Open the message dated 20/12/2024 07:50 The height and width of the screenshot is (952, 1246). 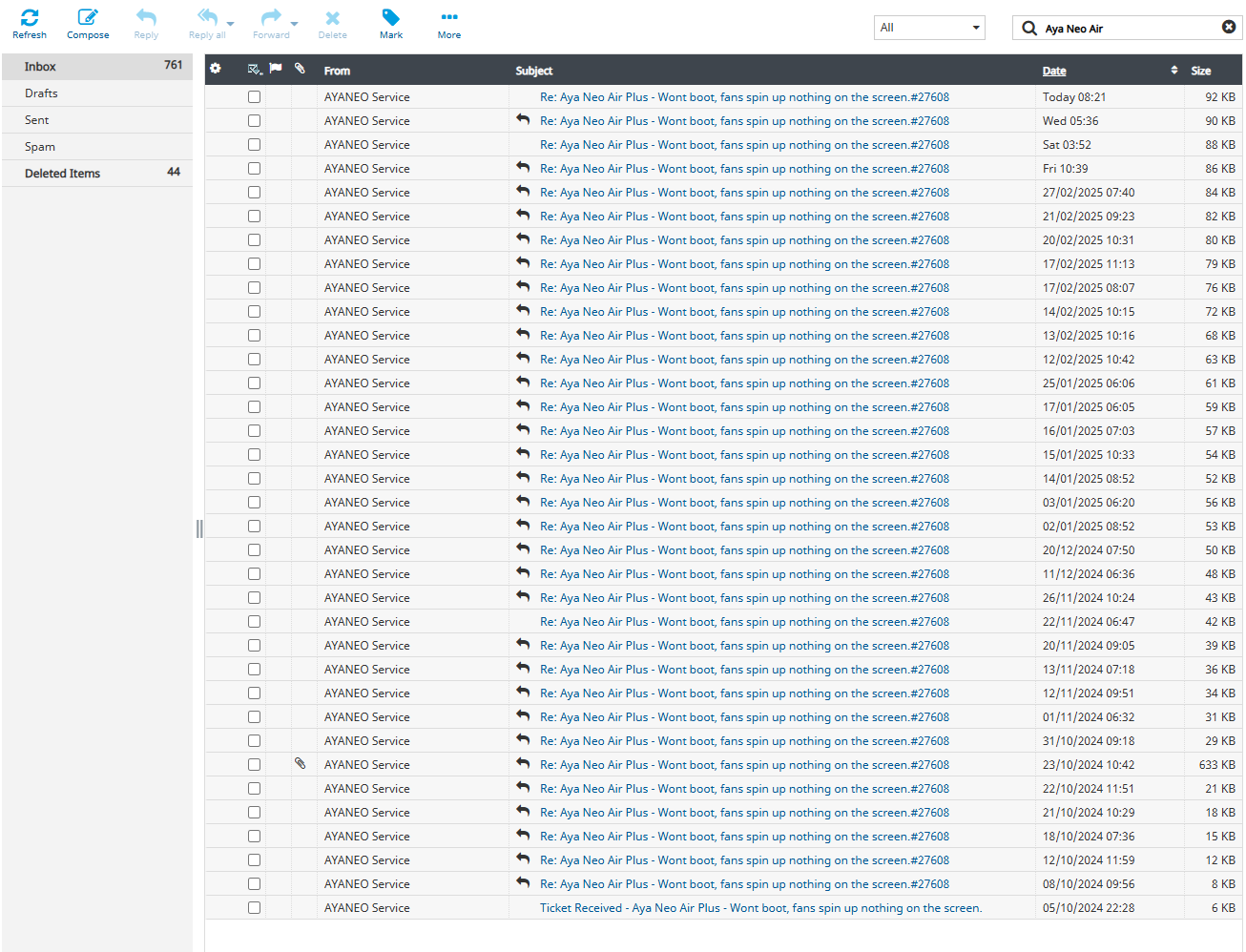pos(744,549)
